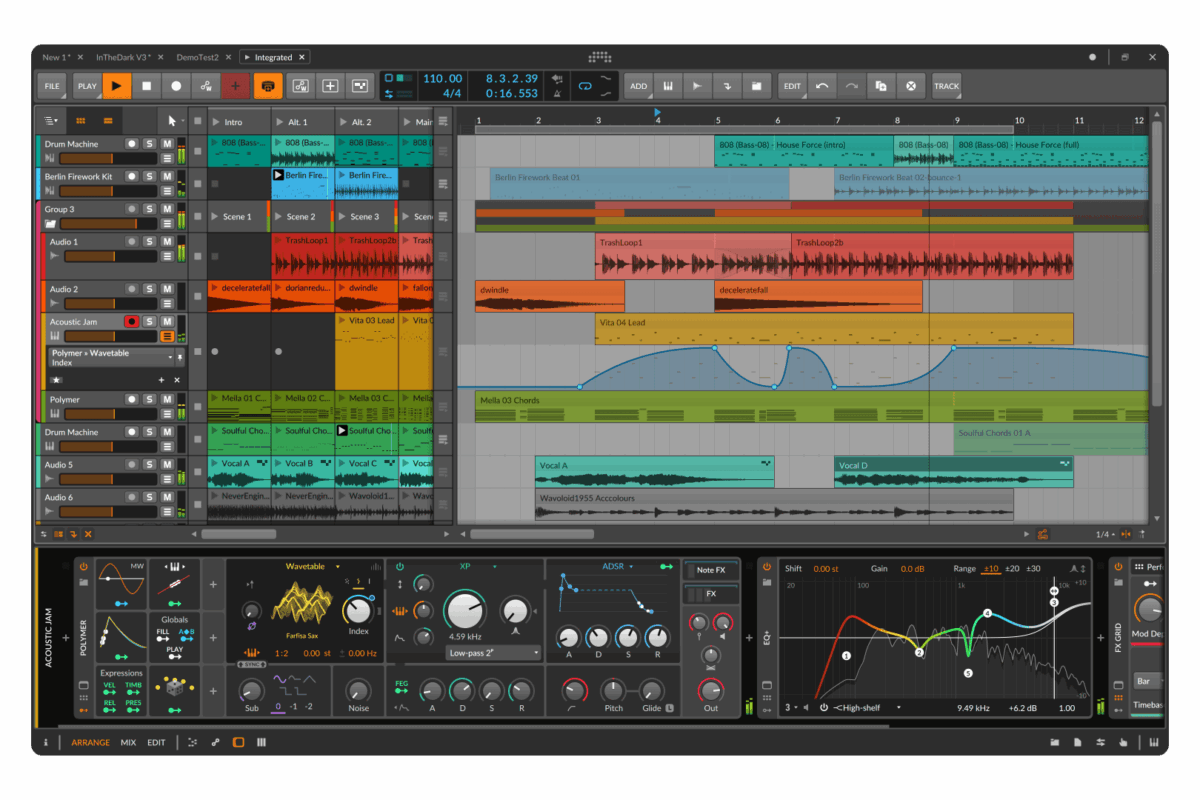Click the Undo arrow icon in the toolbar
This screenshot has height=800, width=1200.
[x=823, y=86]
